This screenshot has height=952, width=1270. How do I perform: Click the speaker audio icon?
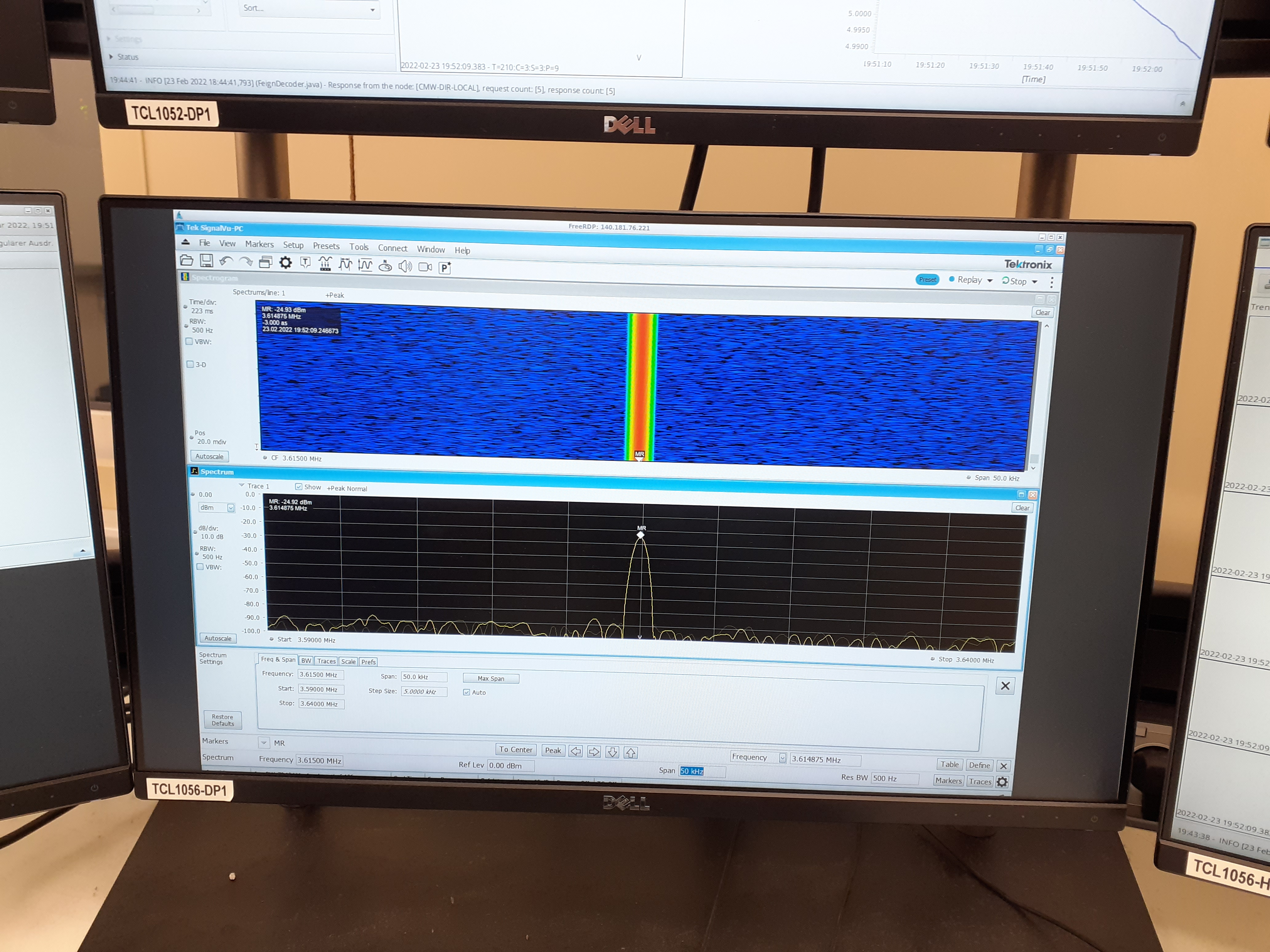[405, 266]
